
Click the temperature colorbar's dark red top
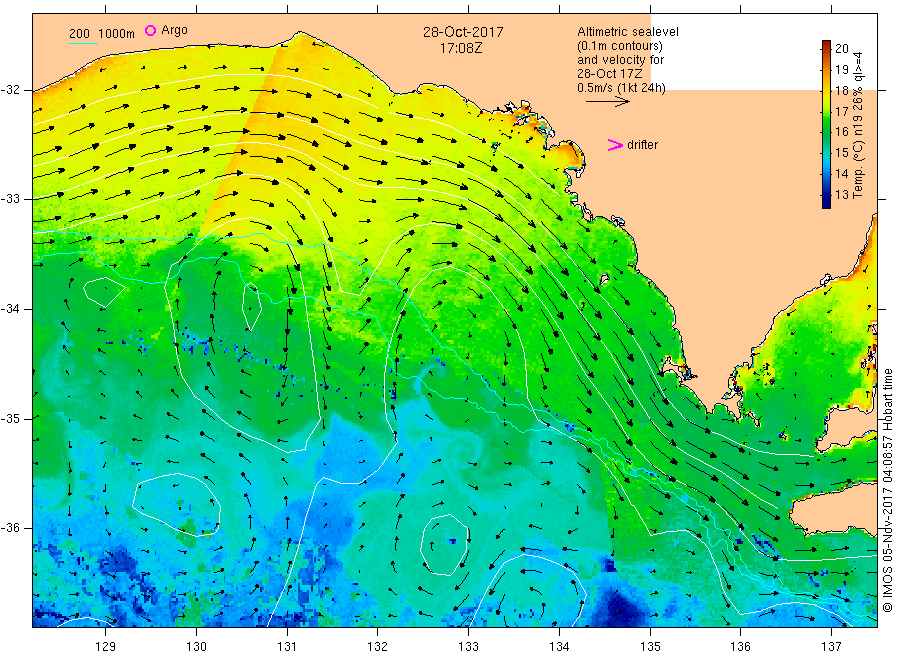tap(826, 44)
